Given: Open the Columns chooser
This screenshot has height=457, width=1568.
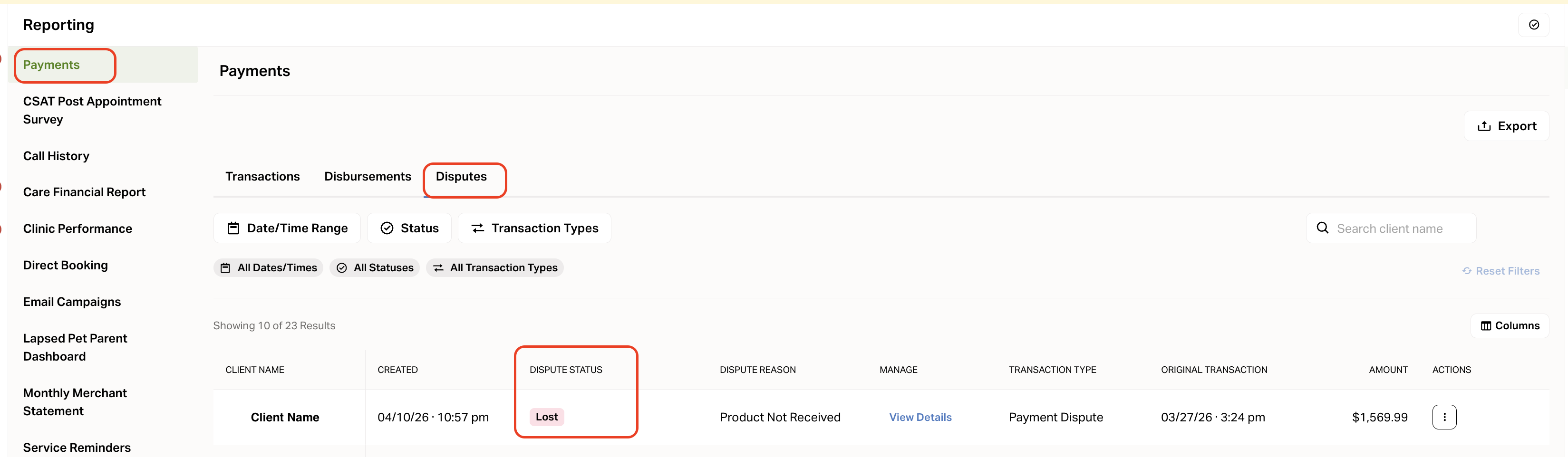Looking at the screenshot, I should (1510, 326).
